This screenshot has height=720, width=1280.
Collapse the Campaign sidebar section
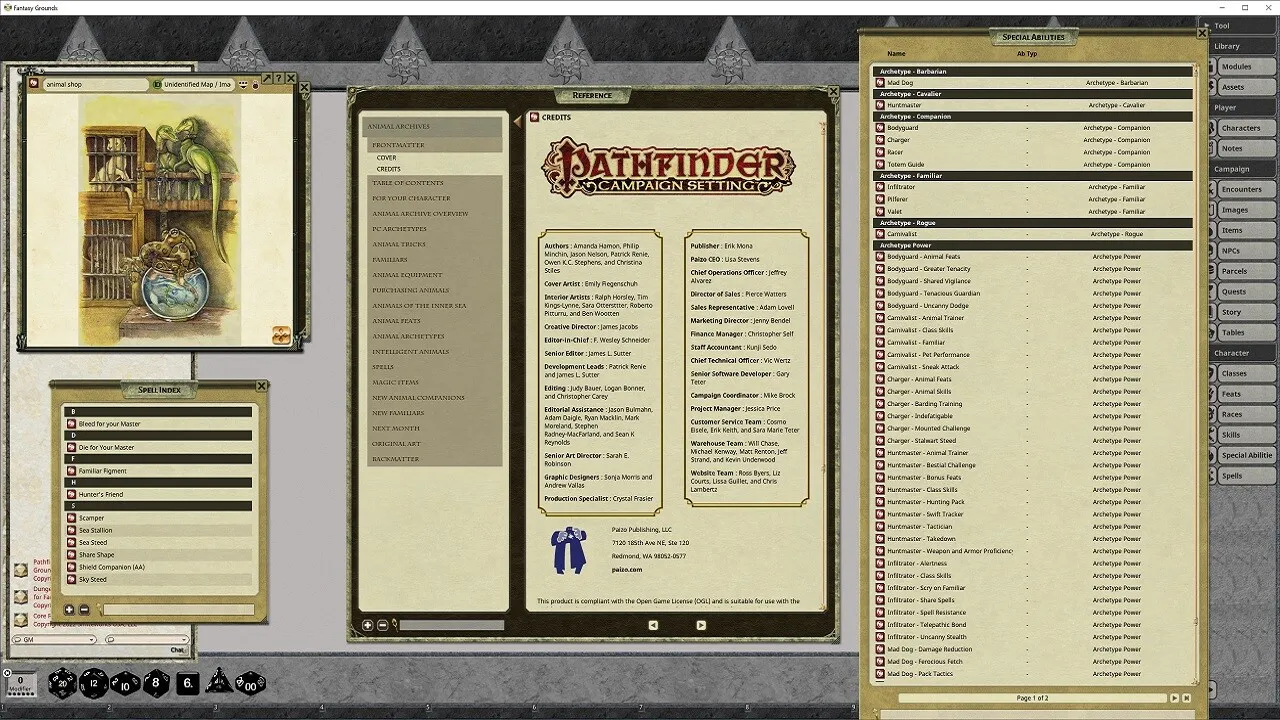pos(1240,169)
